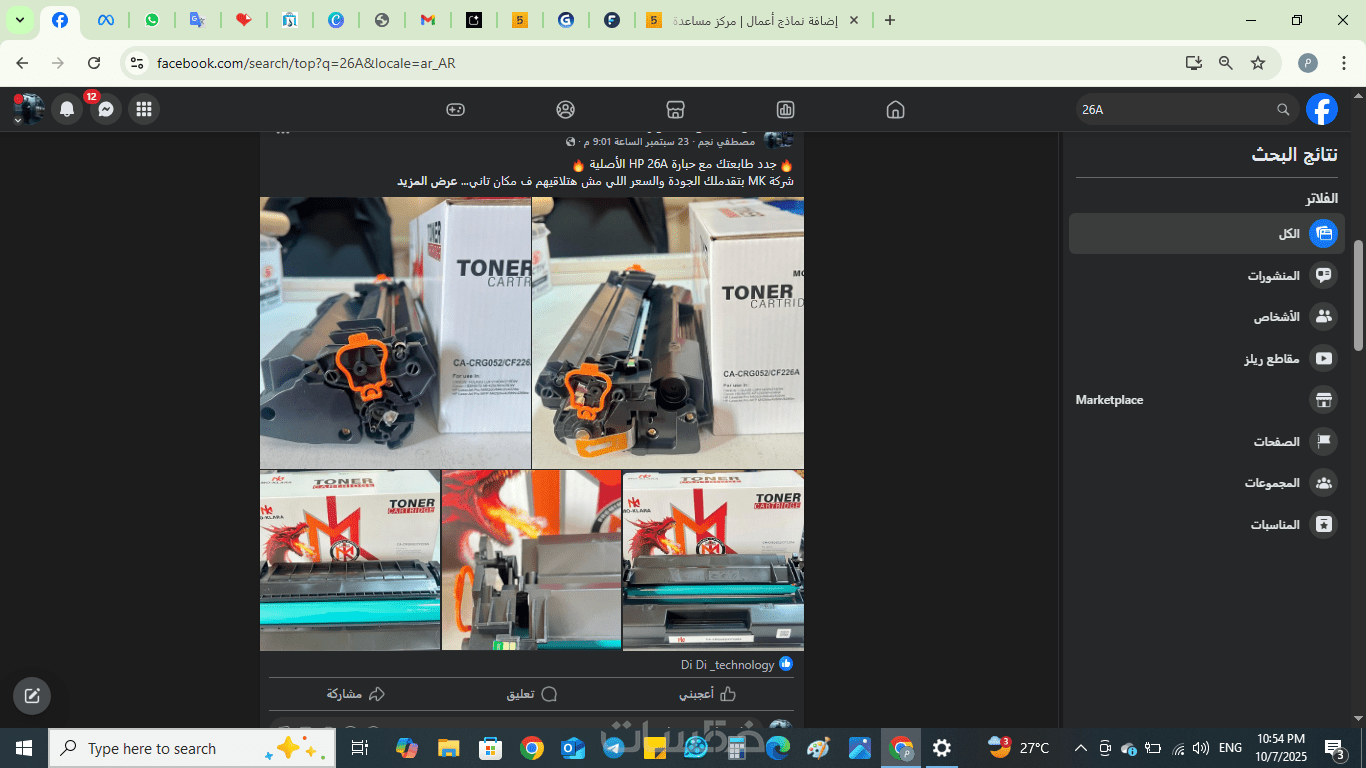Open Messenger chats icon
The width and height of the screenshot is (1366, 768).
click(x=105, y=109)
